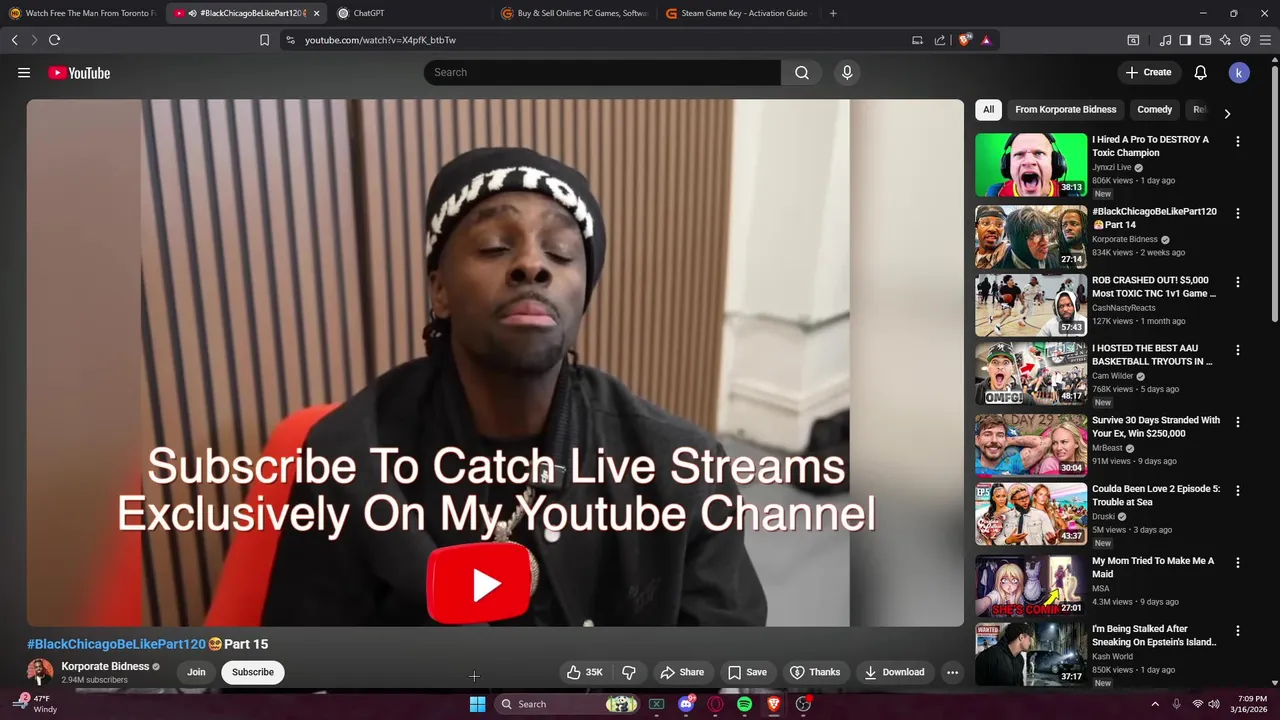Click the browser address bar URL

point(380,40)
